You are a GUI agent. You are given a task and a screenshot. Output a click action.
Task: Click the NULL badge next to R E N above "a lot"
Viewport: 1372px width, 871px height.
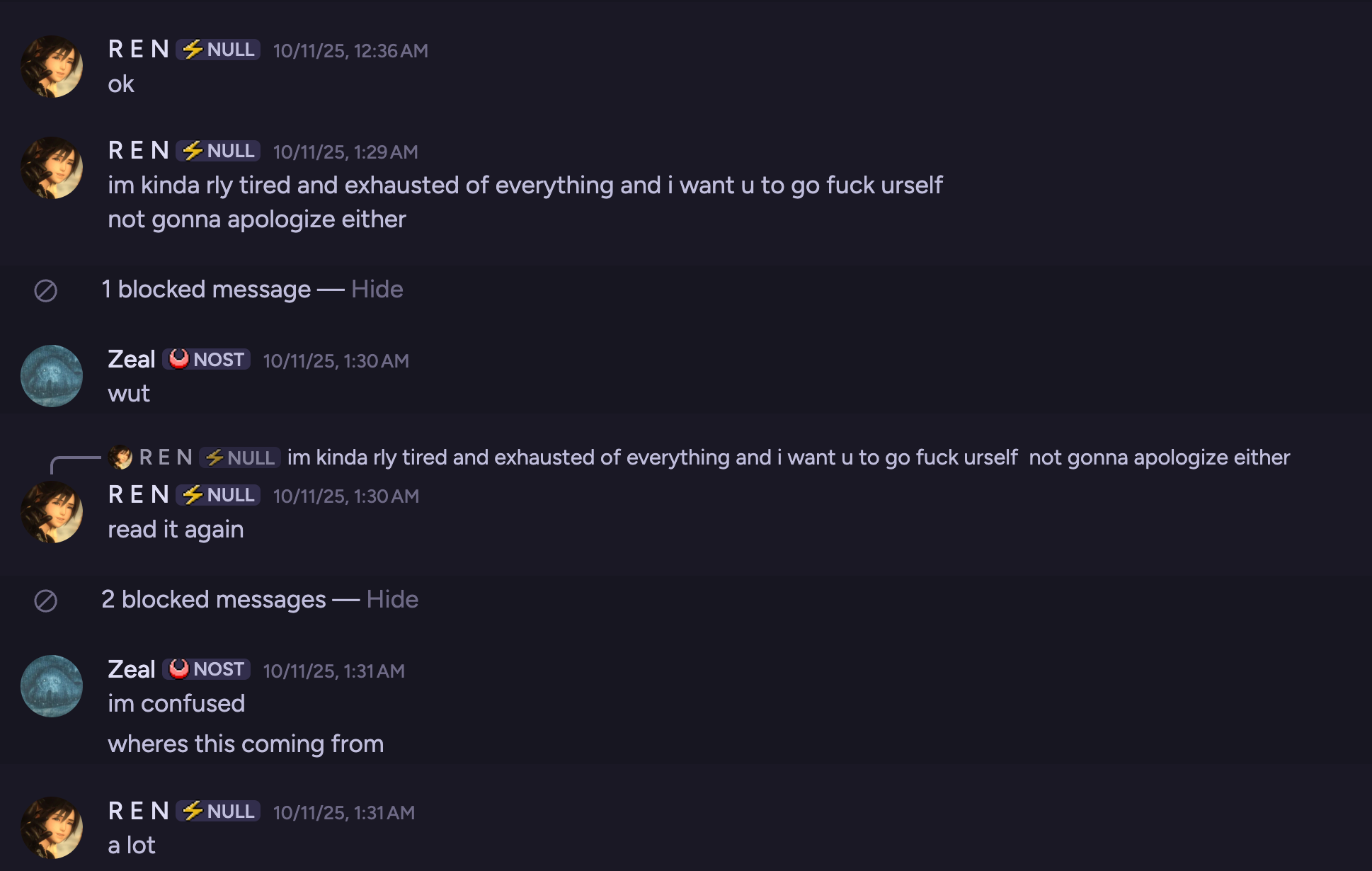pyautogui.click(x=217, y=811)
